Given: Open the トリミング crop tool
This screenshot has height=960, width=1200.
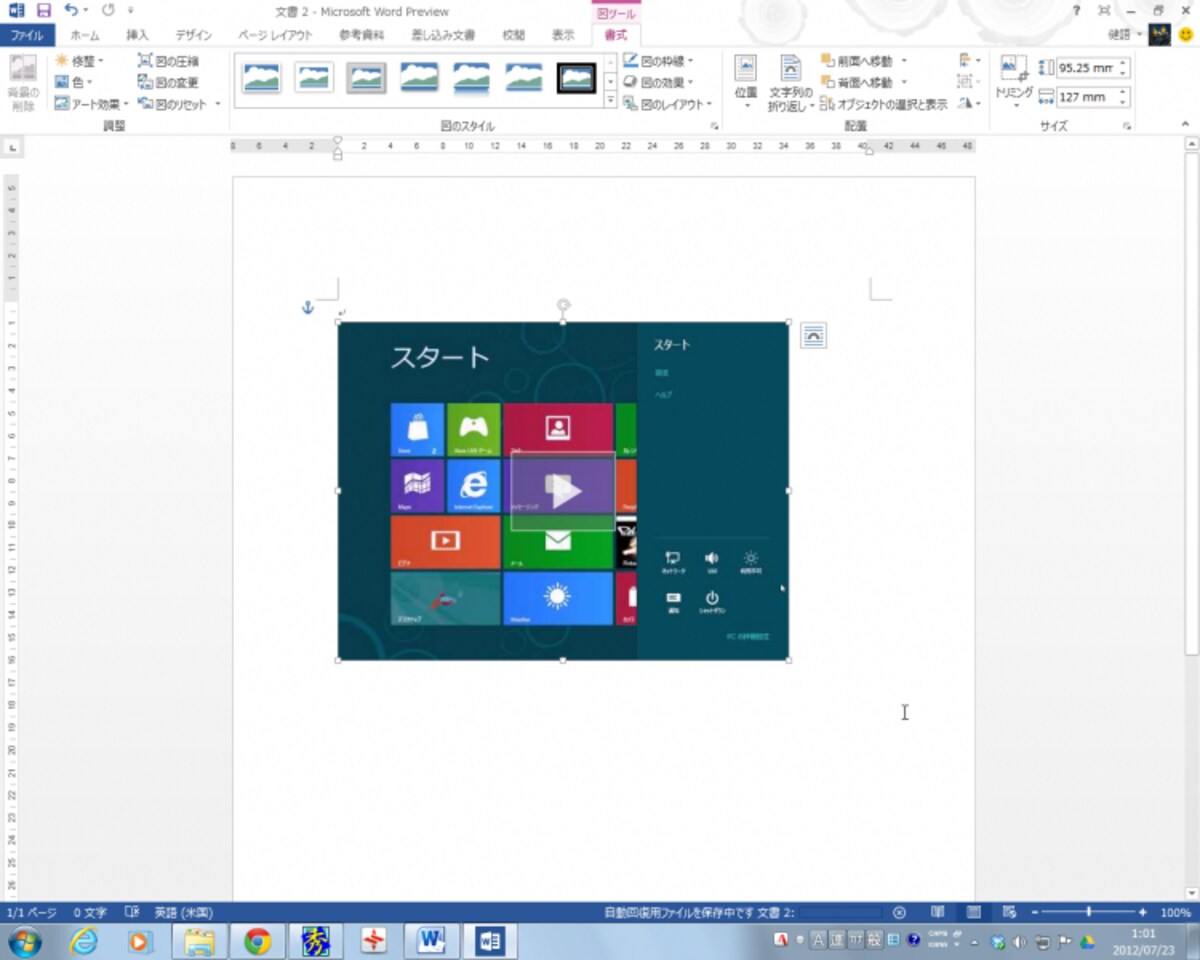Looking at the screenshot, I should [x=1014, y=82].
